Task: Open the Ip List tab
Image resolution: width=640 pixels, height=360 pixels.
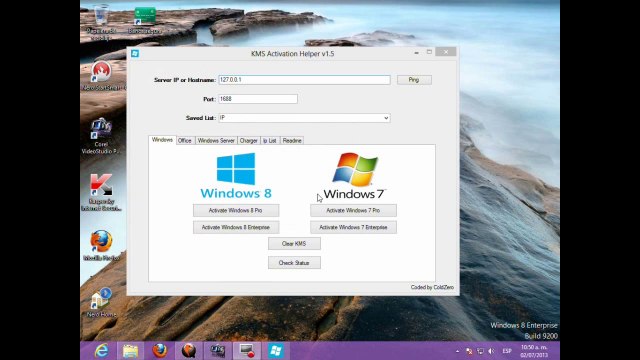Action: [x=269, y=140]
